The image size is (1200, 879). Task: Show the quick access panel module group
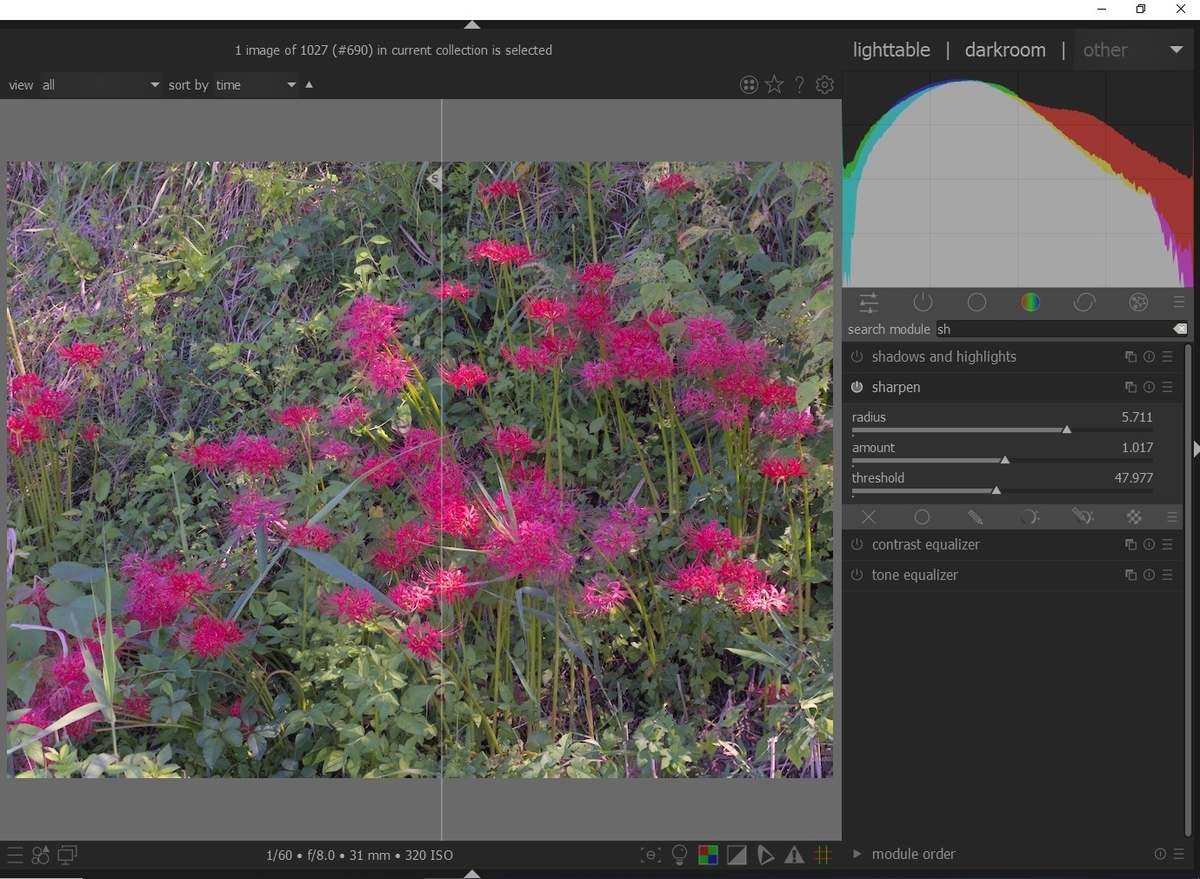(868, 302)
